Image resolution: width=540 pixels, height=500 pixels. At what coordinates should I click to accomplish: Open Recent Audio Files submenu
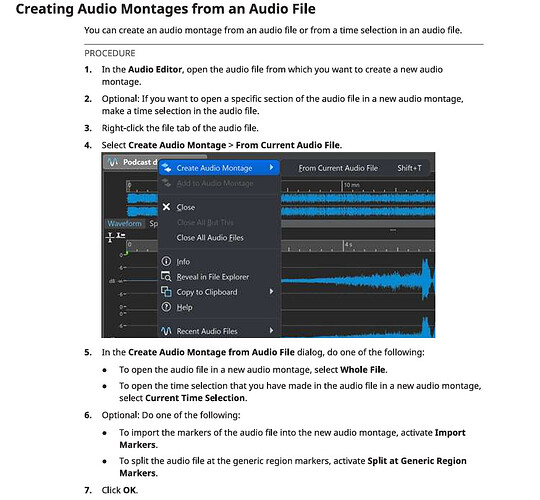[x=219, y=331]
